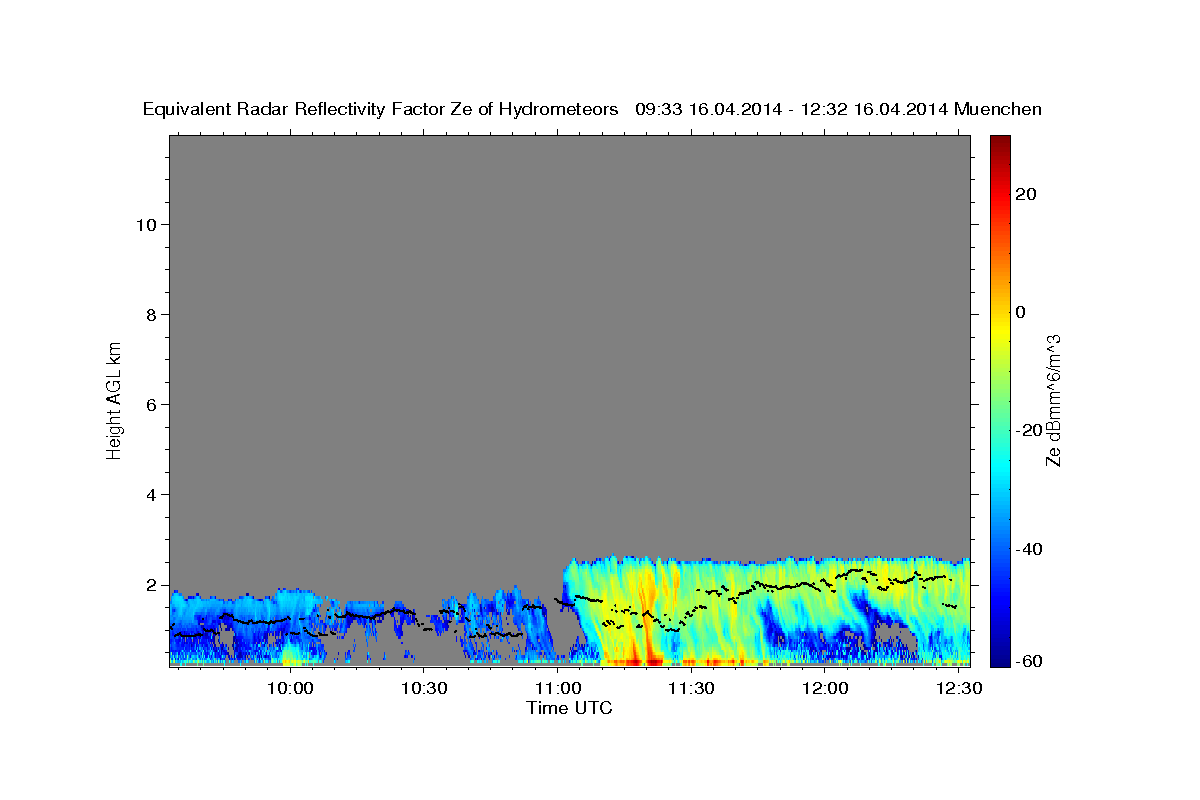Click the height tick label '10'

pos(145,224)
